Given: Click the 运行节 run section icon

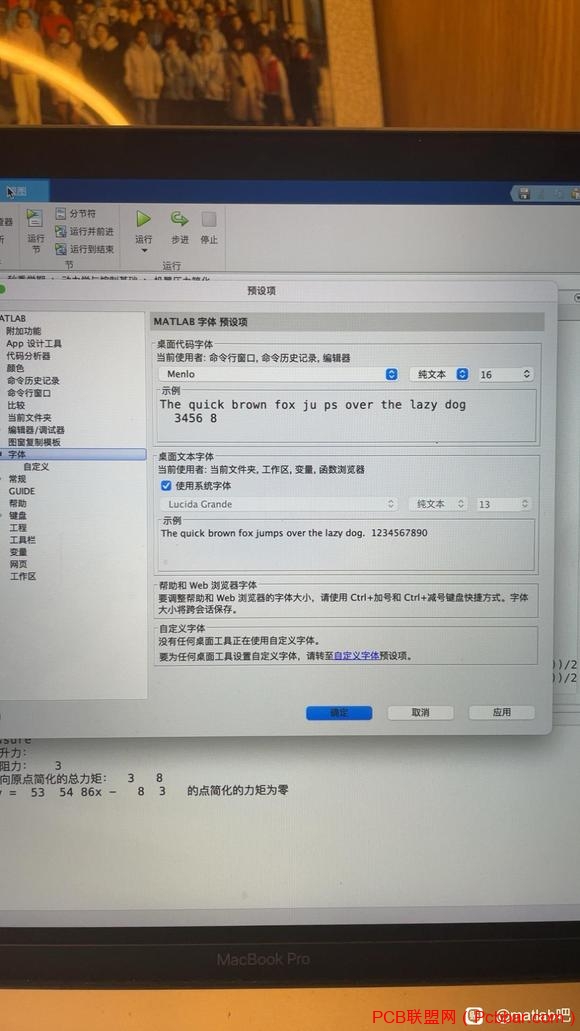Looking at the screenshot, I should 35,218.
